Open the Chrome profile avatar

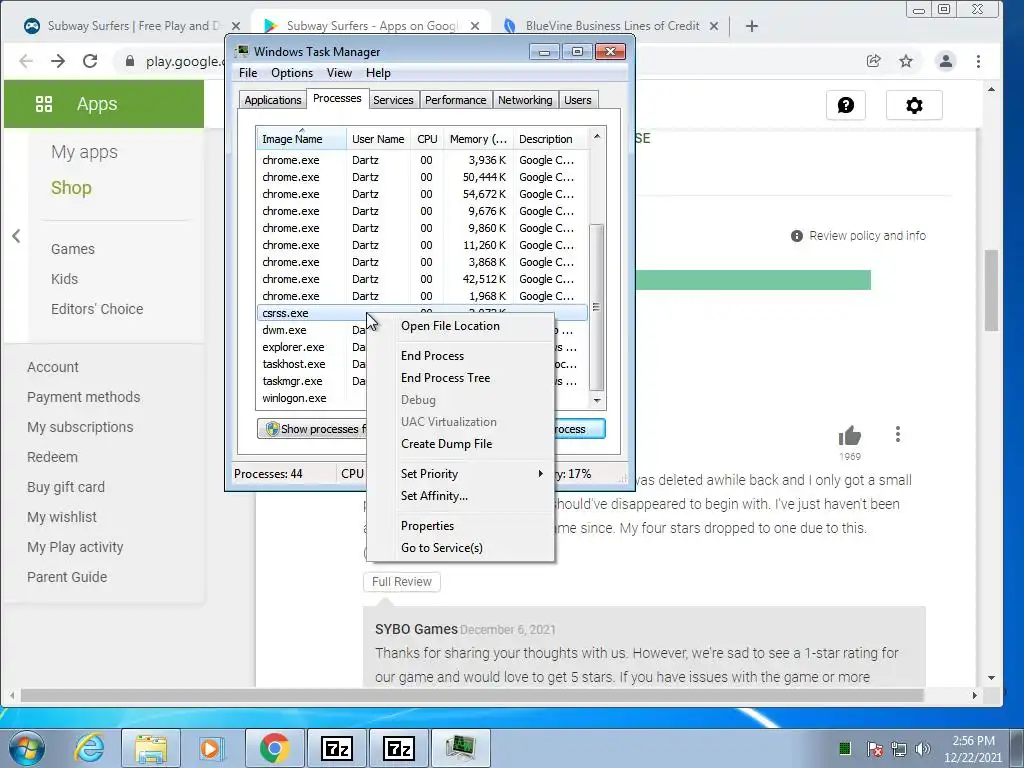tap(945, 61)
